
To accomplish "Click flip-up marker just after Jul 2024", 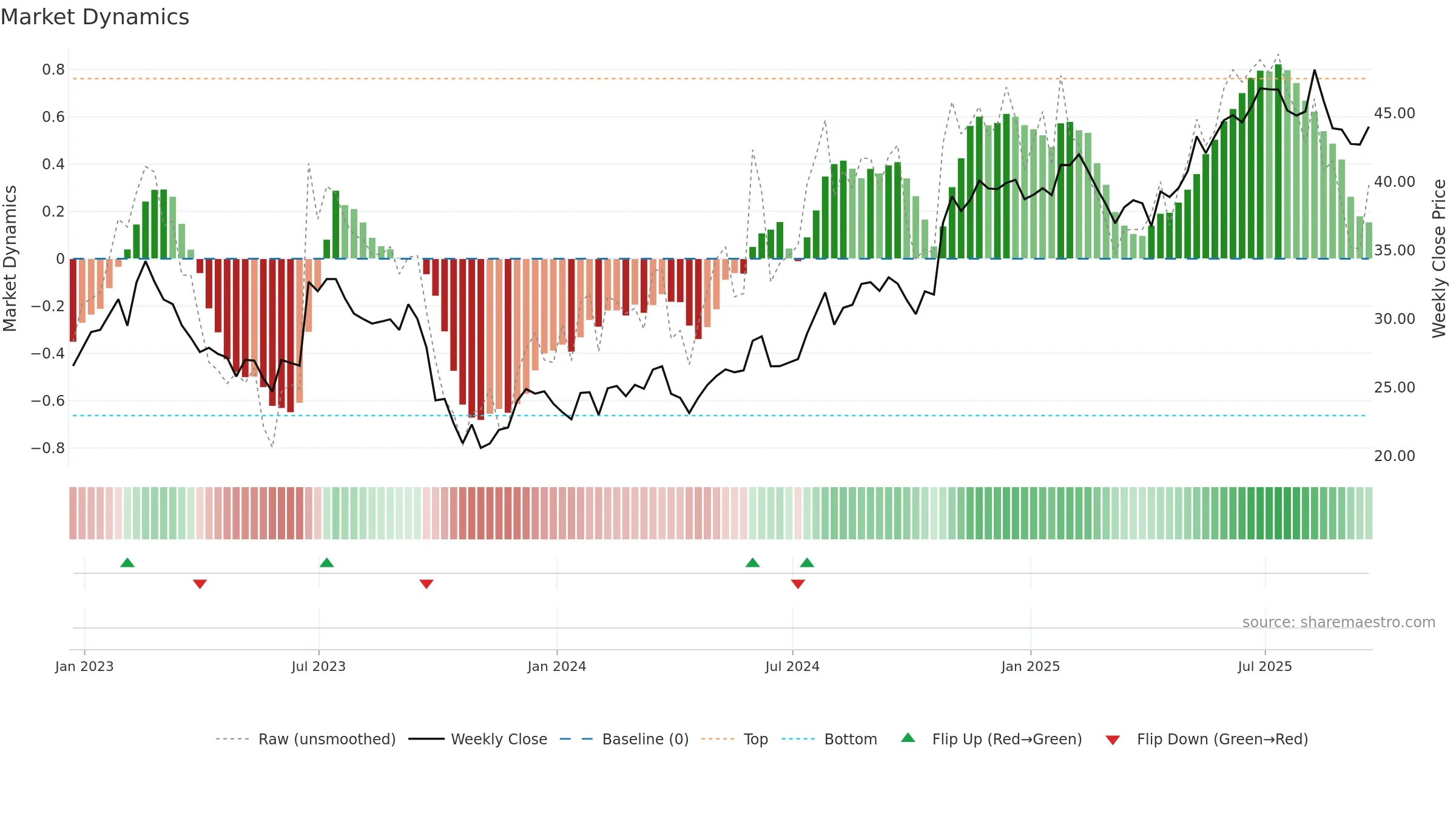I will point(807,562).
